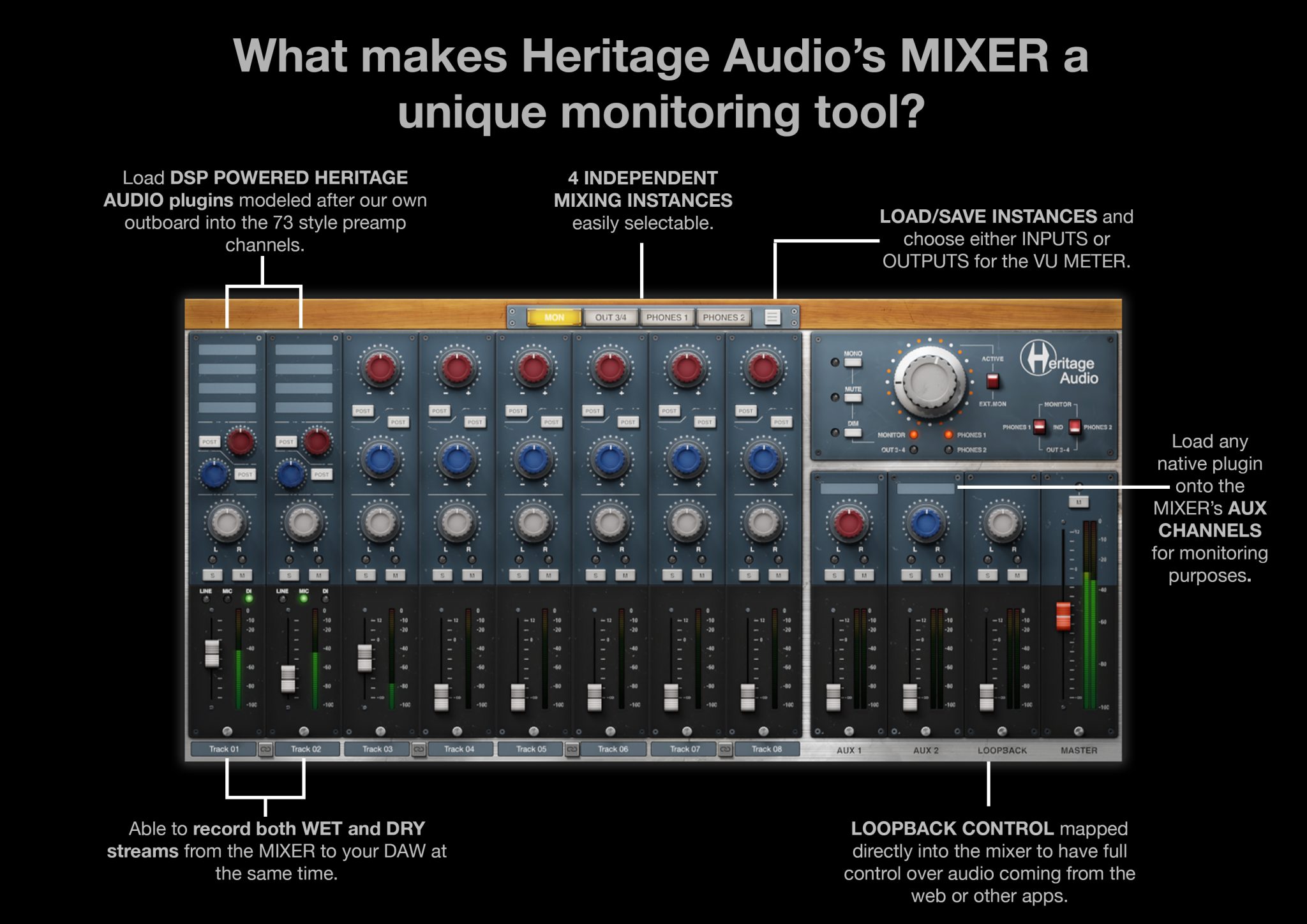Viewport: 1307px width, 924px height.
Task: Link Track 03 and Track 04
Action: [419, 749]
